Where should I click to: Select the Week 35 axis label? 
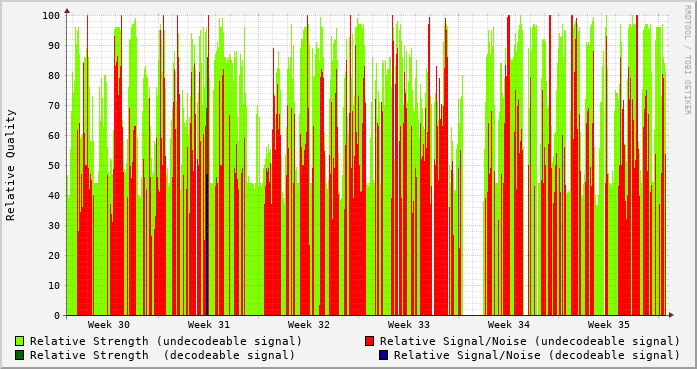coord(609,325)
